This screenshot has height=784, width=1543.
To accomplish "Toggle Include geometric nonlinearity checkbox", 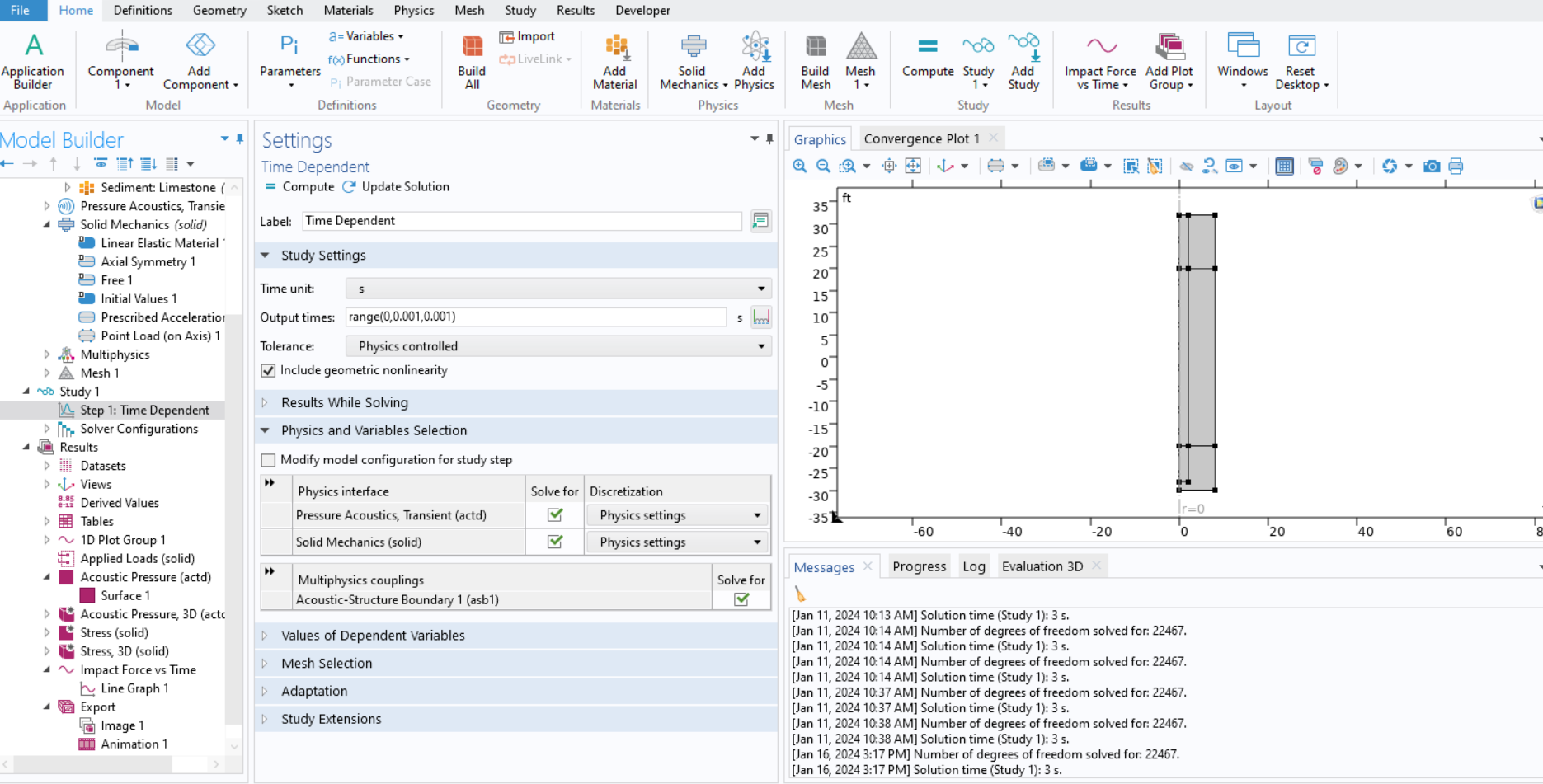I will click(x=268, y=371).
